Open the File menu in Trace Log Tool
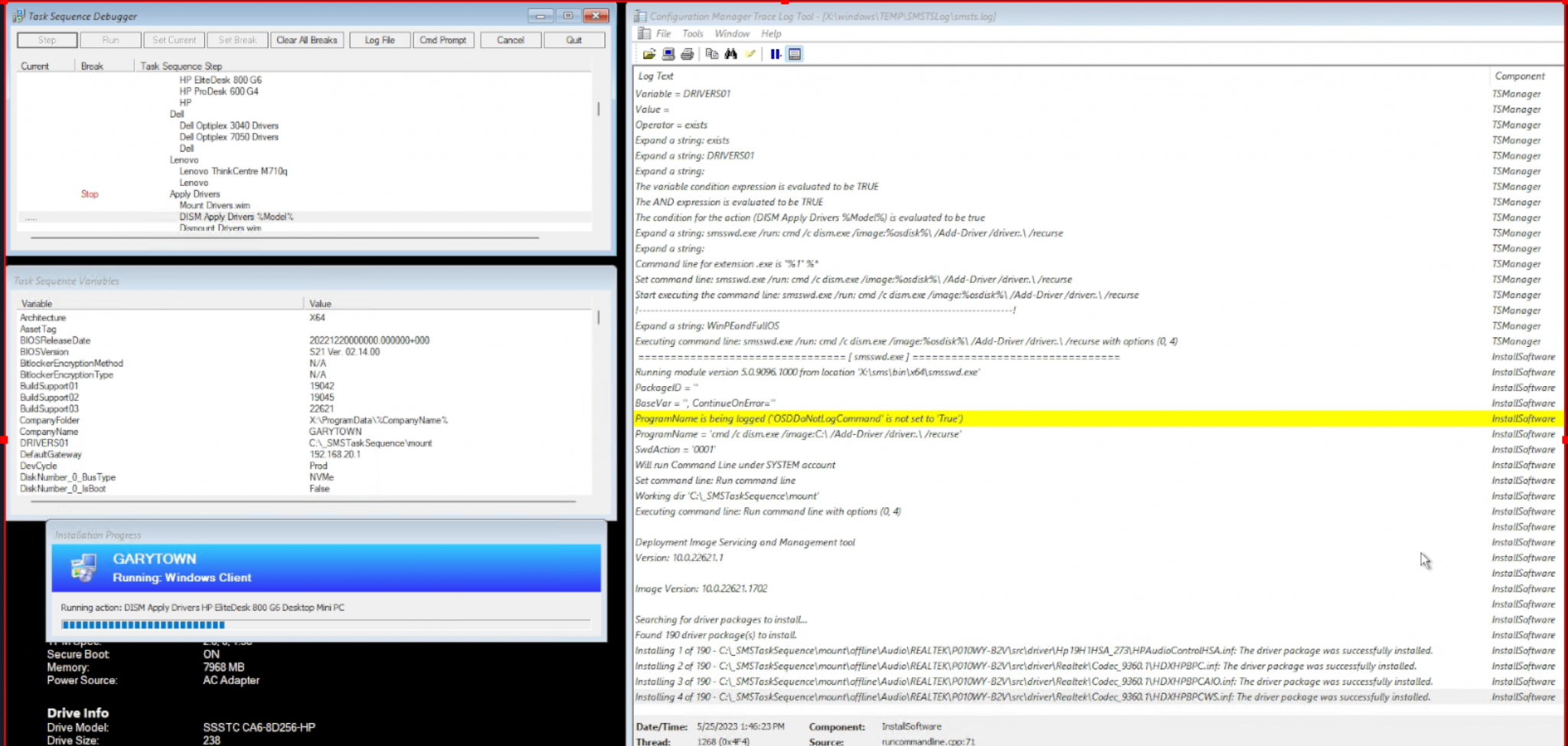1568x746 pixels. click(662, 33)
